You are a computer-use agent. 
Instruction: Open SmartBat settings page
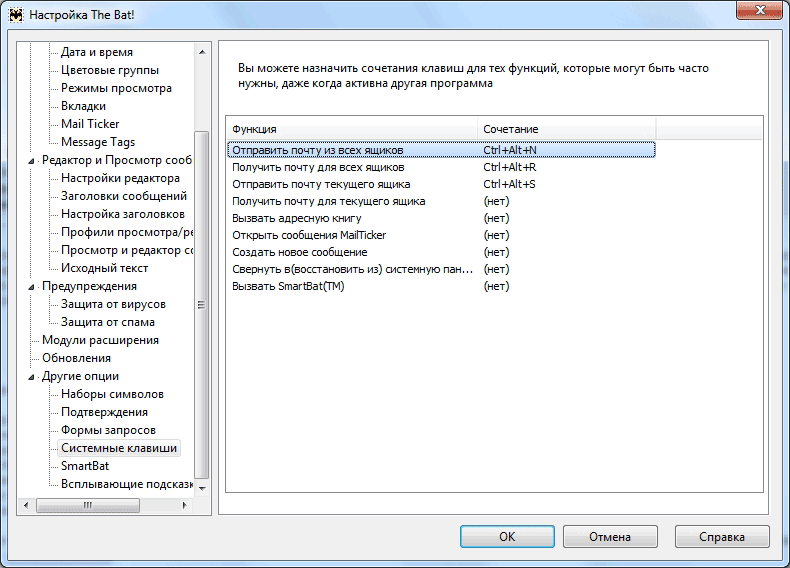(x=85, y=466)
